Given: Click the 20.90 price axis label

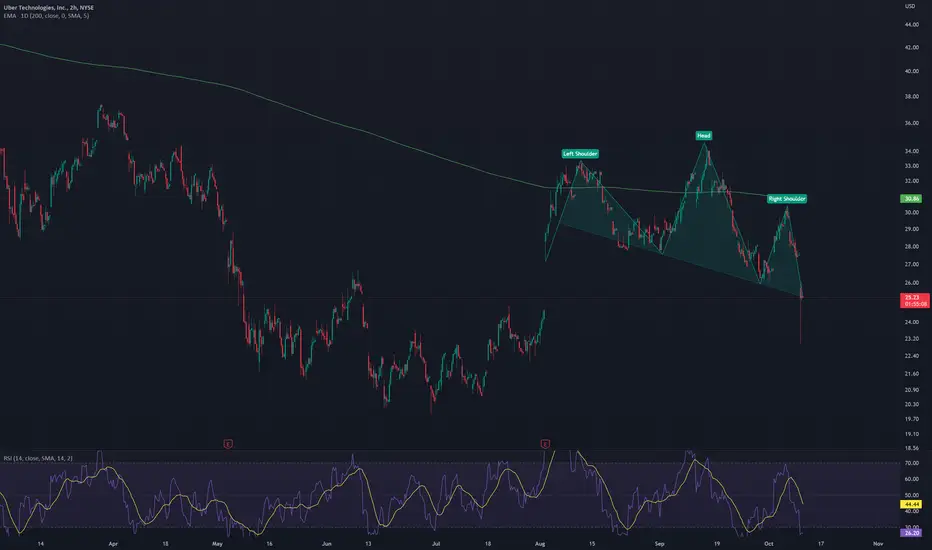Looking at the screenshot, I should click(x=911, y=390).
